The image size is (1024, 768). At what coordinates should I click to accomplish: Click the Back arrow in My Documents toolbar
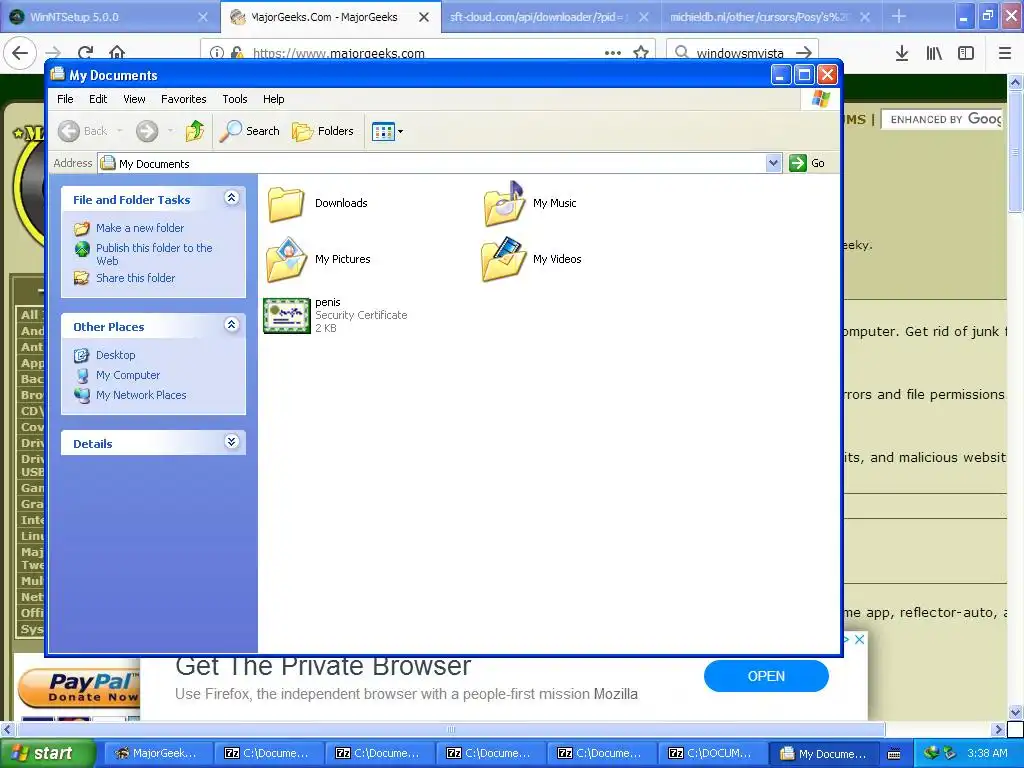69,131
